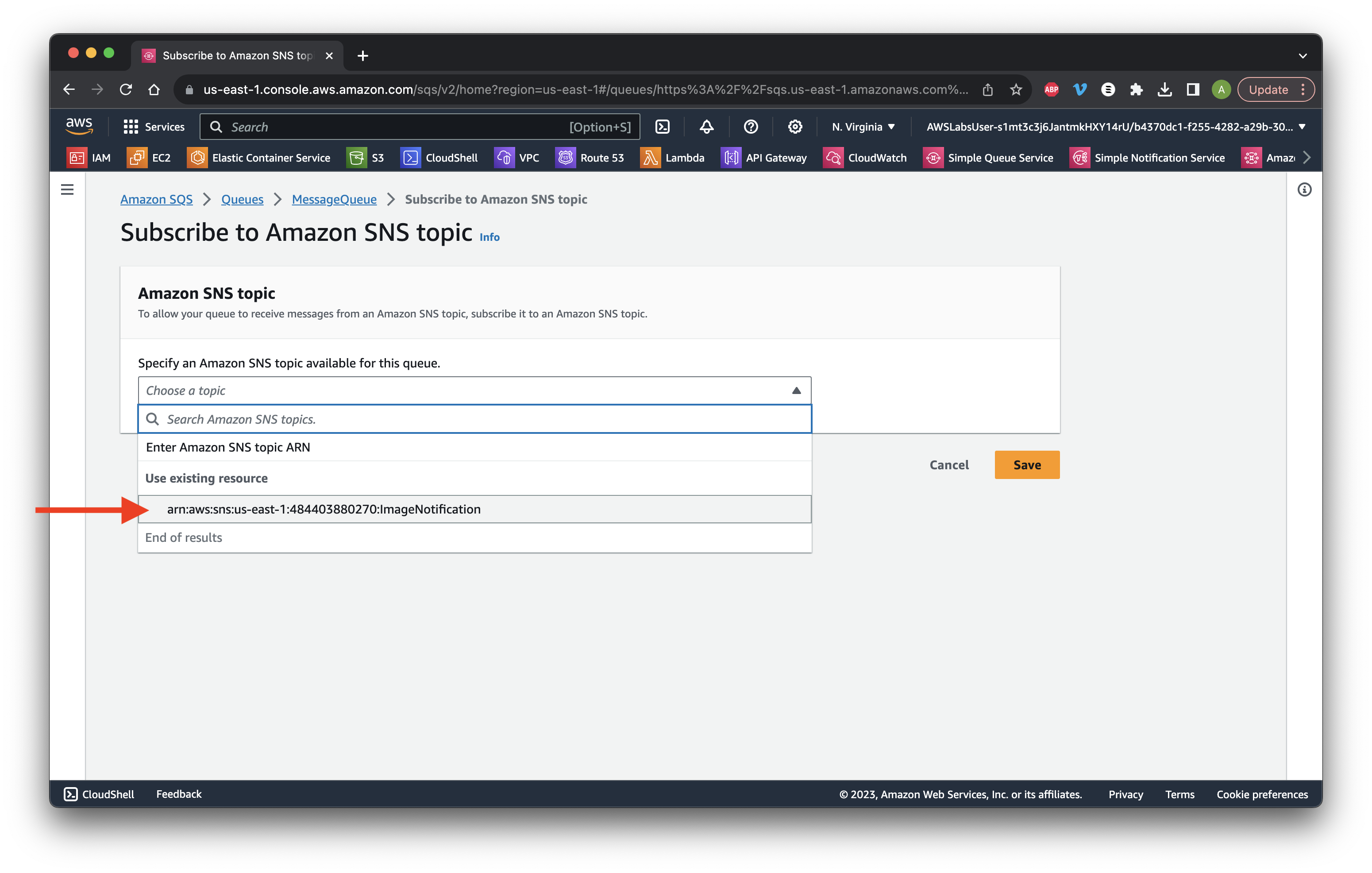
Task: Open the info panel circle icon
Action: pos(1304,189)
